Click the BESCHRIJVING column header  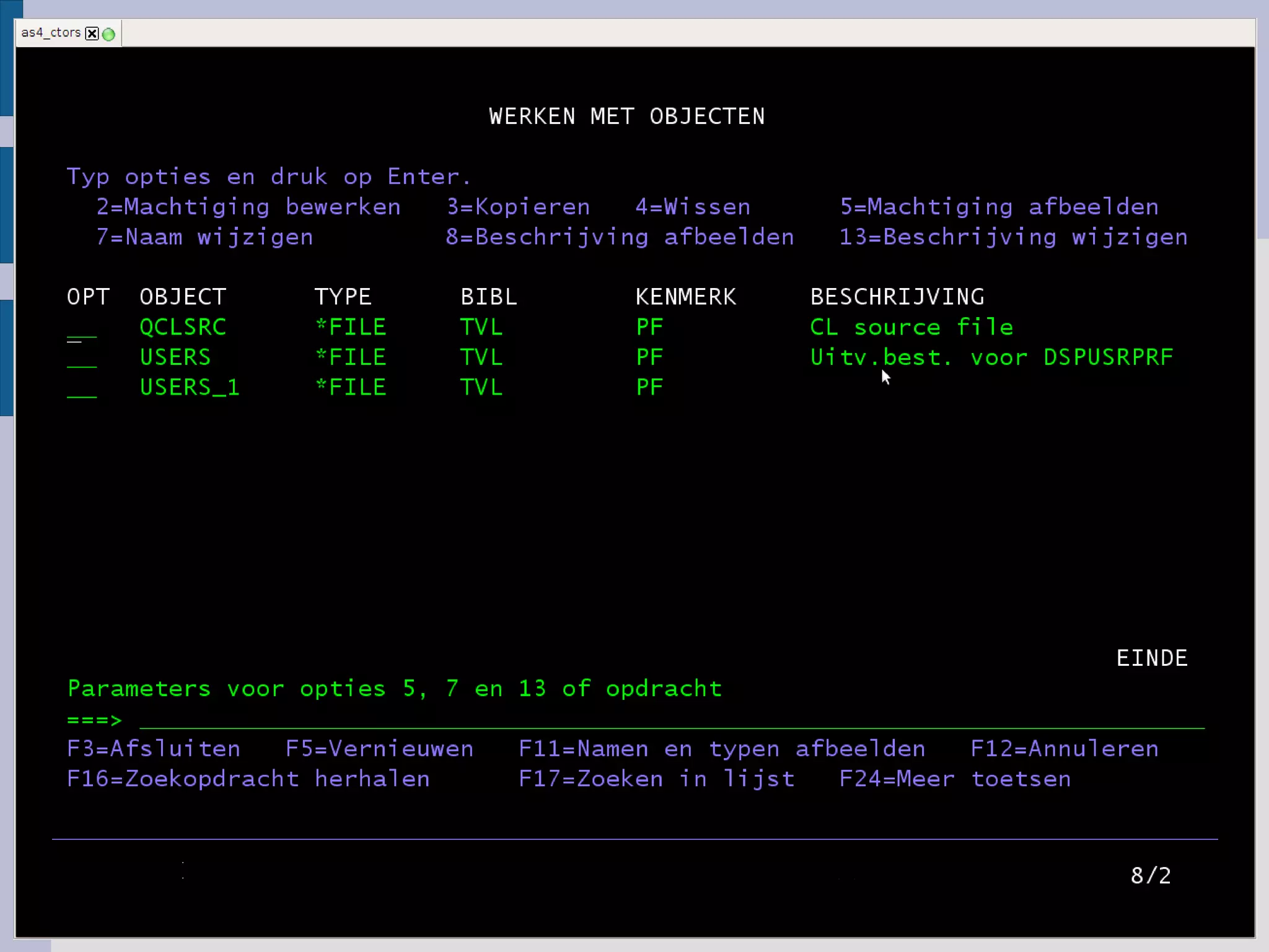click(x=897, y=297)
